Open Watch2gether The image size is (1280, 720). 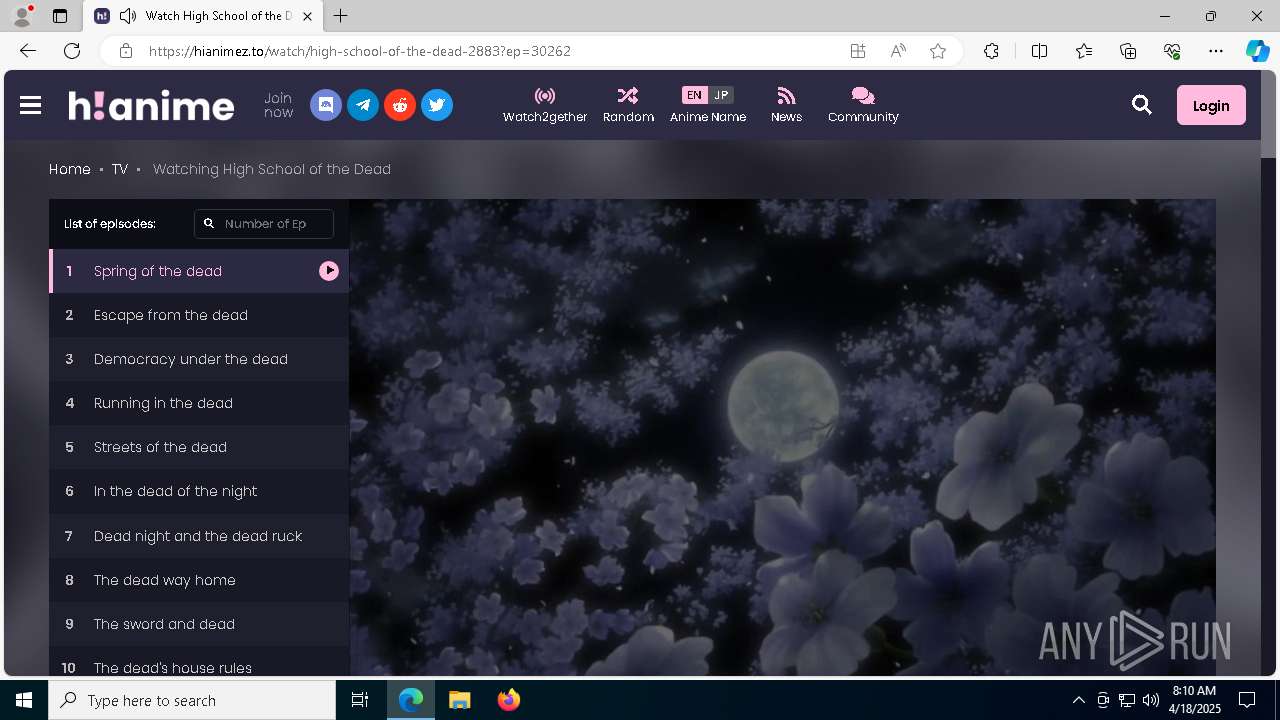[545, 105]
